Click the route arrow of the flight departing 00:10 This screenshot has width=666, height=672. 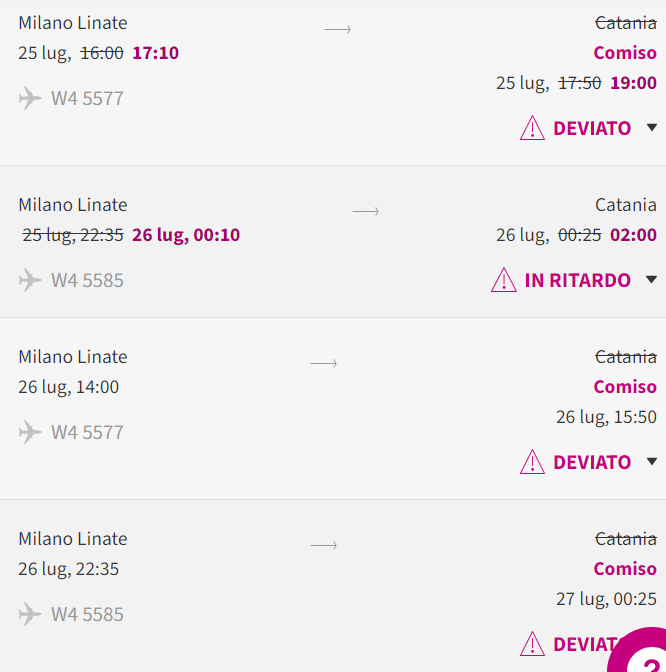pyautogui.click(x=366, y=211)
